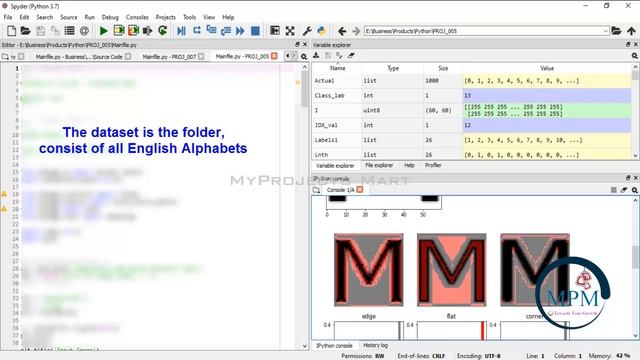This screenshot has height=360, width=640.
Task: Switch to the Help pane tab
Action: (409, 165)
